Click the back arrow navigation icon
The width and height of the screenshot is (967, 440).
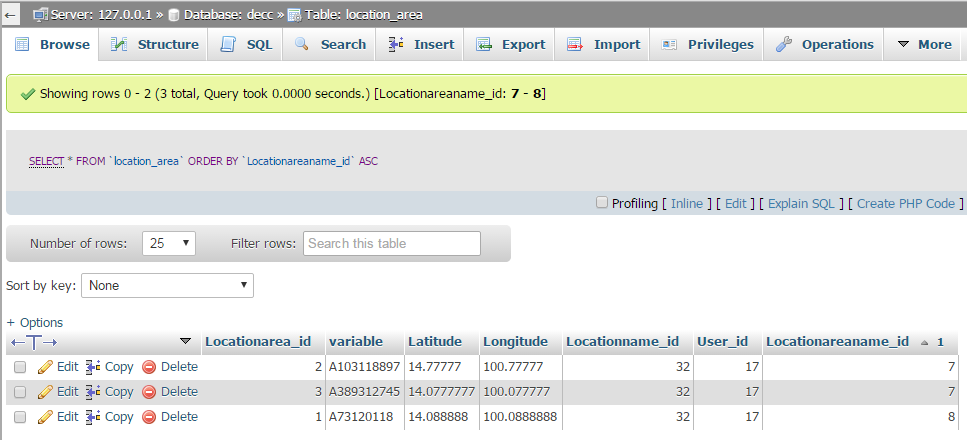[10, 15]
